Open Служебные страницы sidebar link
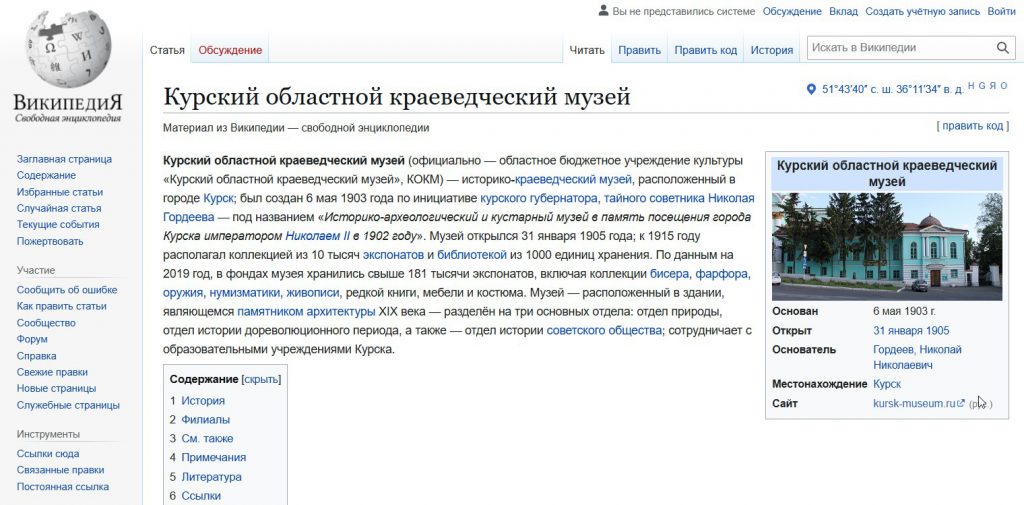This screenshot has height=505, width=1024. pyautogui.click(x=69, y=405)
